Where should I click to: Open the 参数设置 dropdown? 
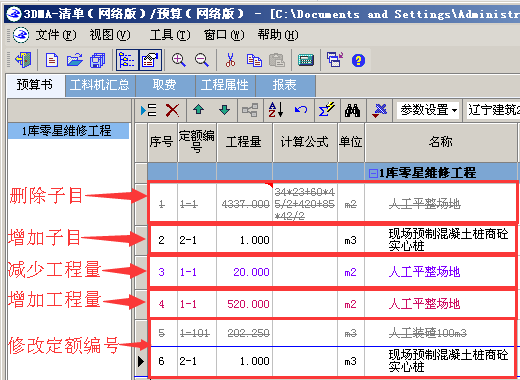pyautogui.click(x=429, y=110)
